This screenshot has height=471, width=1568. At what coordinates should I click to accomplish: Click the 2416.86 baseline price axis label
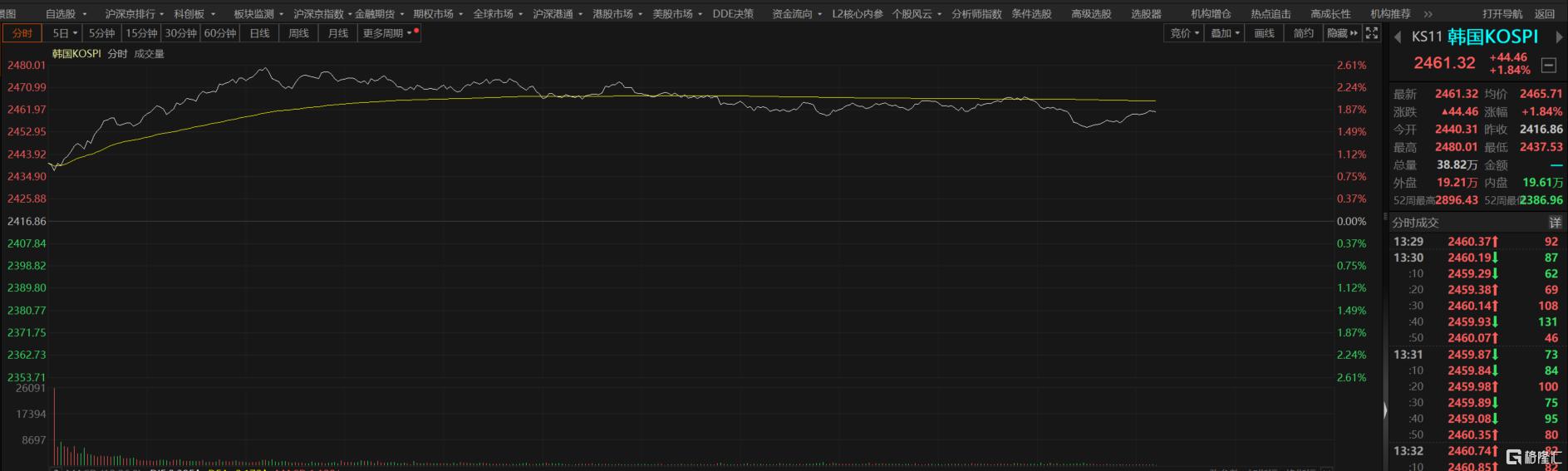[x=27, y=221]
